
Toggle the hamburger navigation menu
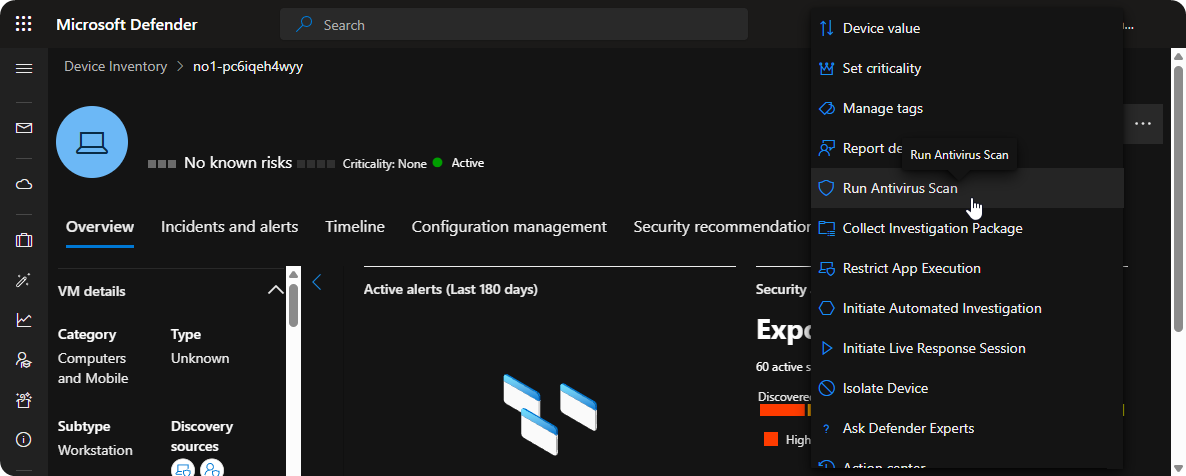pyautogui.click(x=24, y=68)
